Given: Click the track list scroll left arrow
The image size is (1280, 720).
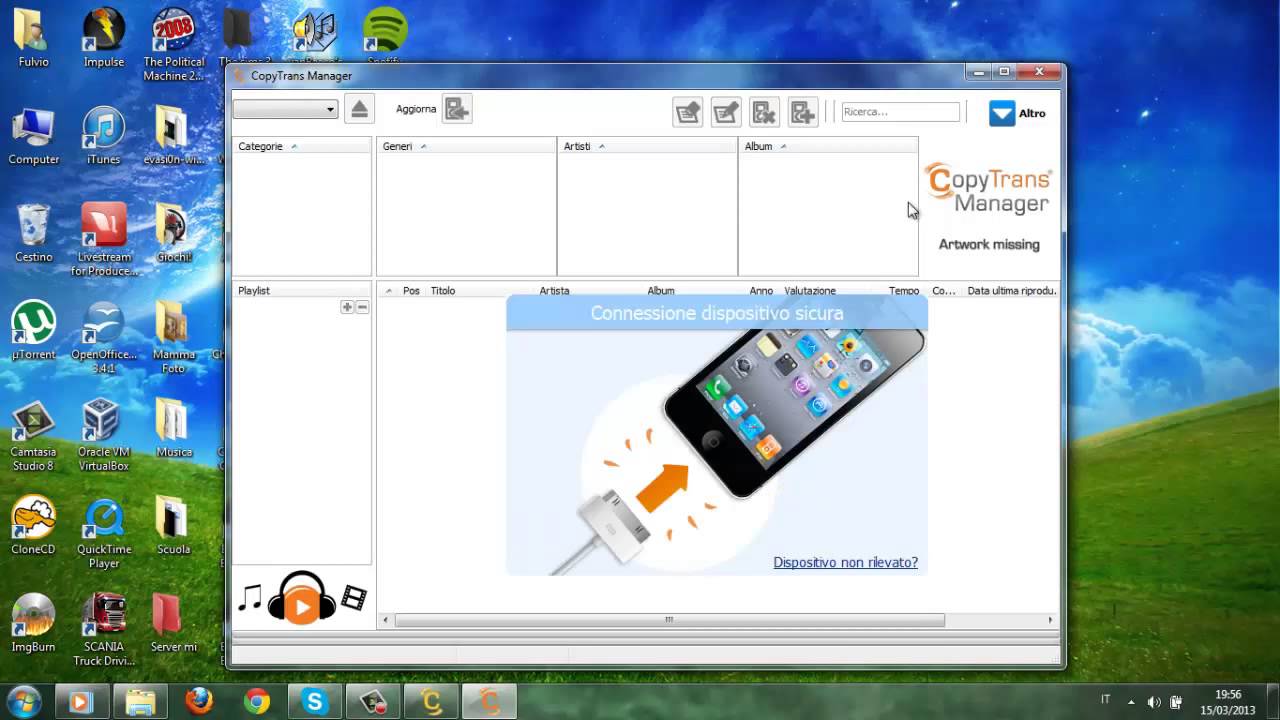Looking at the screenshot, I should (386, 620).
